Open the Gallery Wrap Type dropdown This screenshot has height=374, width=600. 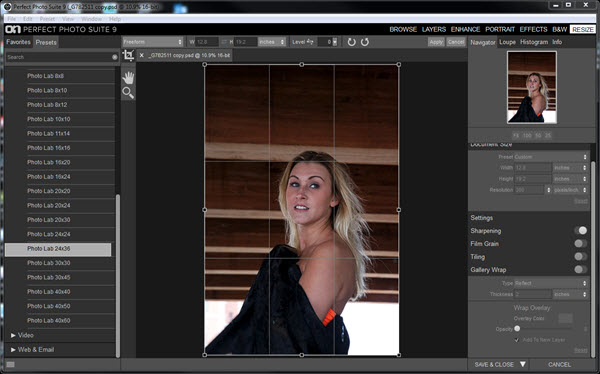(x=550, y=283)
